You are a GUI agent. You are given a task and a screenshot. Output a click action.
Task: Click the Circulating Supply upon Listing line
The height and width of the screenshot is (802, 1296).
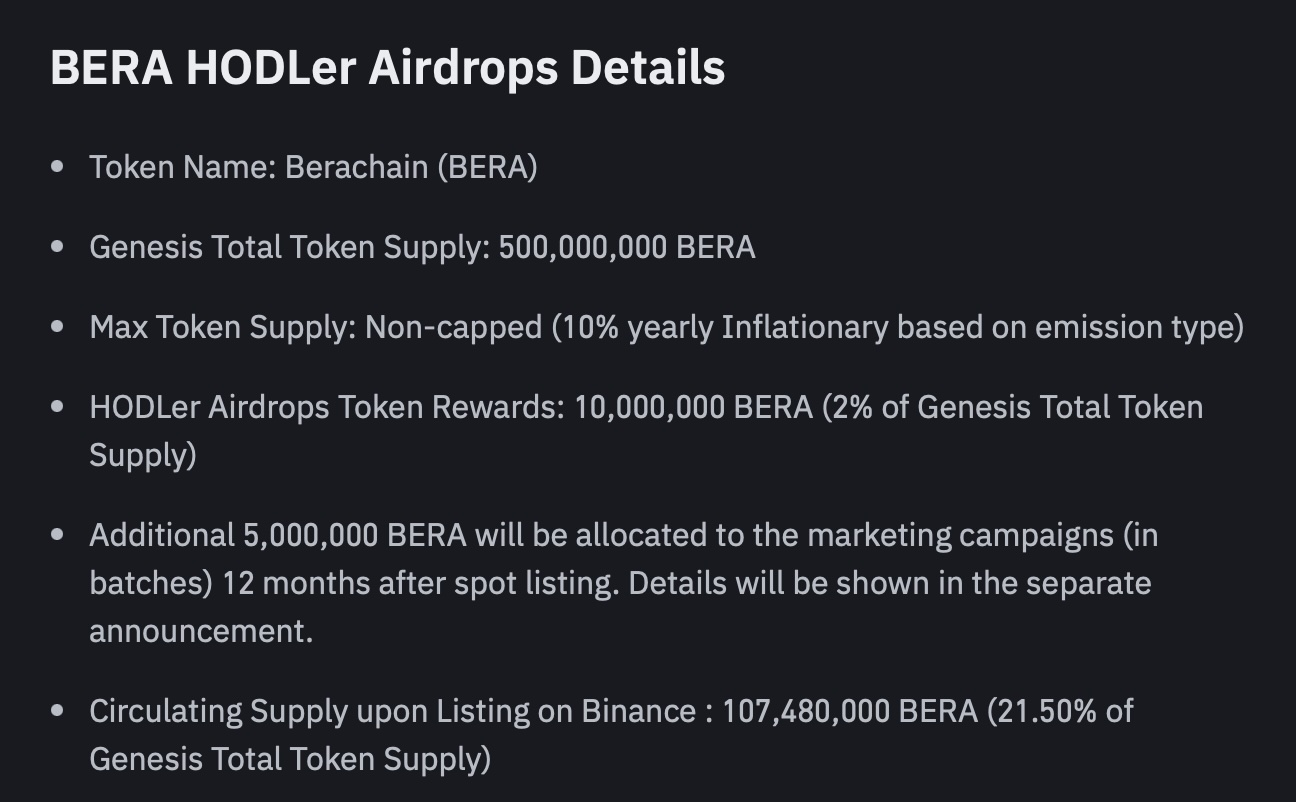click(x=611, y=735)
